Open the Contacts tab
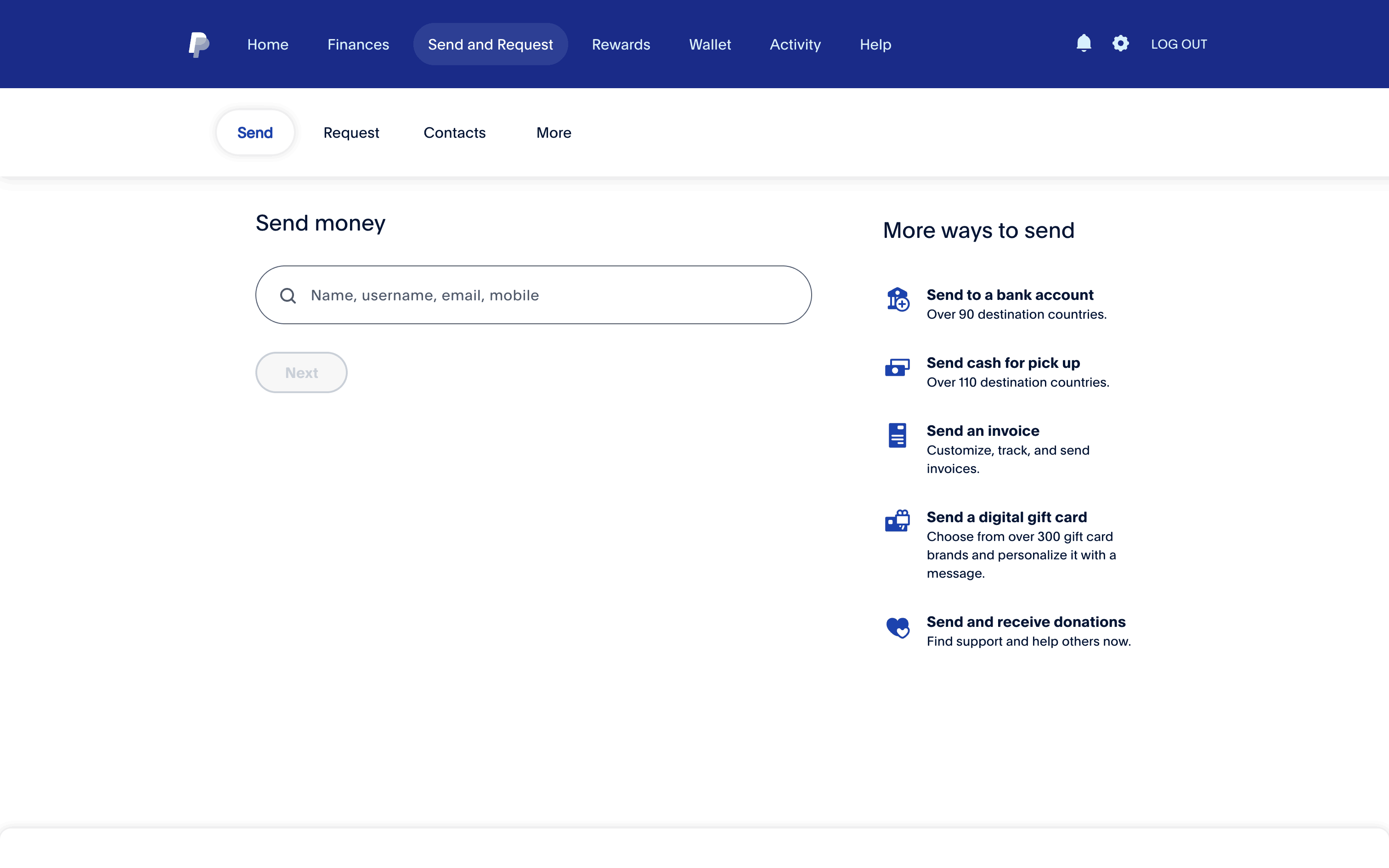The image size is (1389, 868). pos(454,133)
